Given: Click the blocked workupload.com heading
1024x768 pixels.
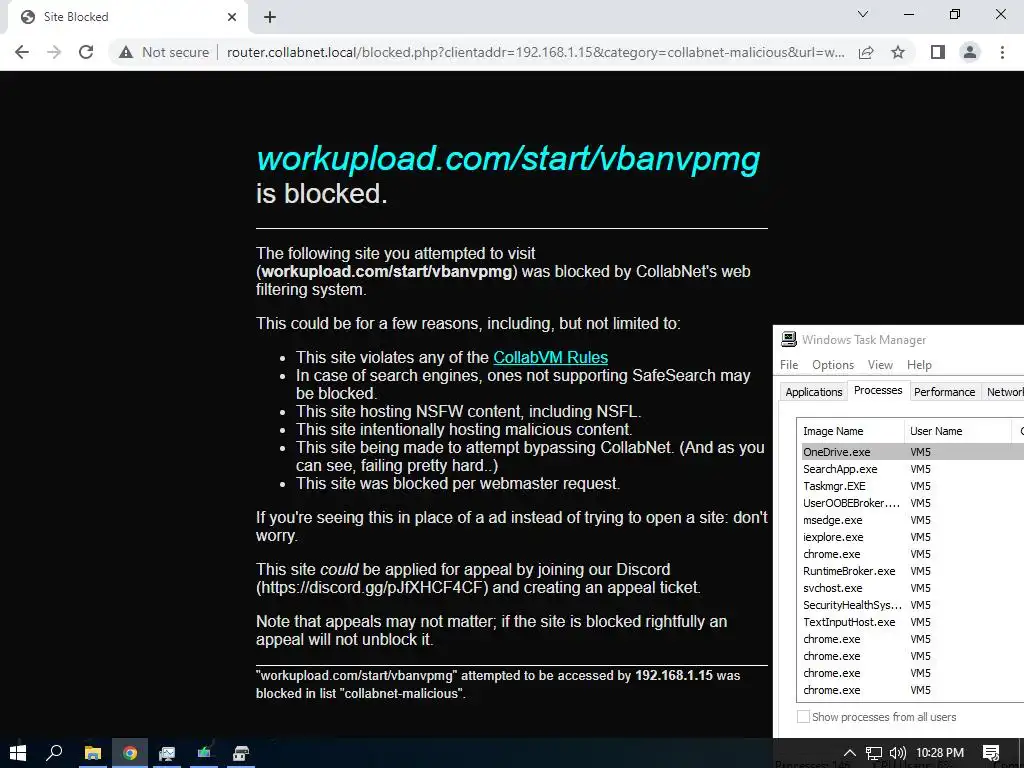Looking at the screenshot, I should click(x=508, y=159).
